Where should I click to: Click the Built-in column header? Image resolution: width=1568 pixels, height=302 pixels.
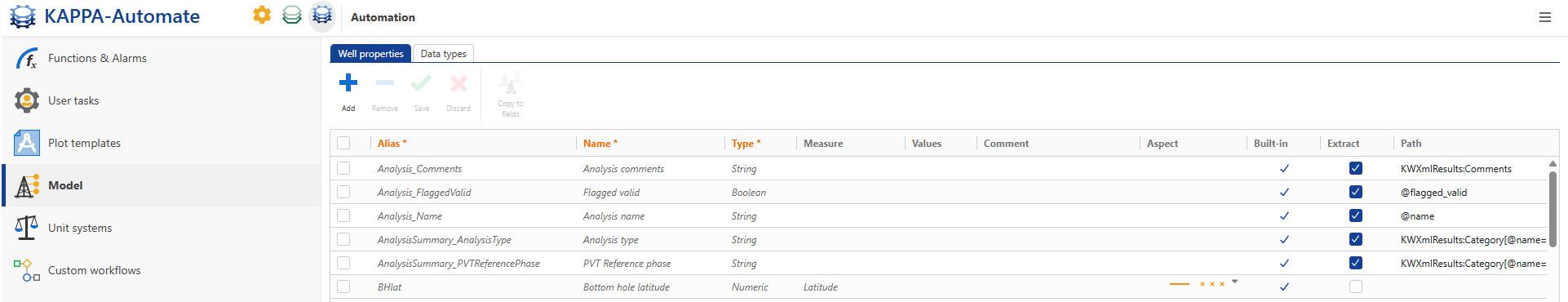click(1271, 143)
